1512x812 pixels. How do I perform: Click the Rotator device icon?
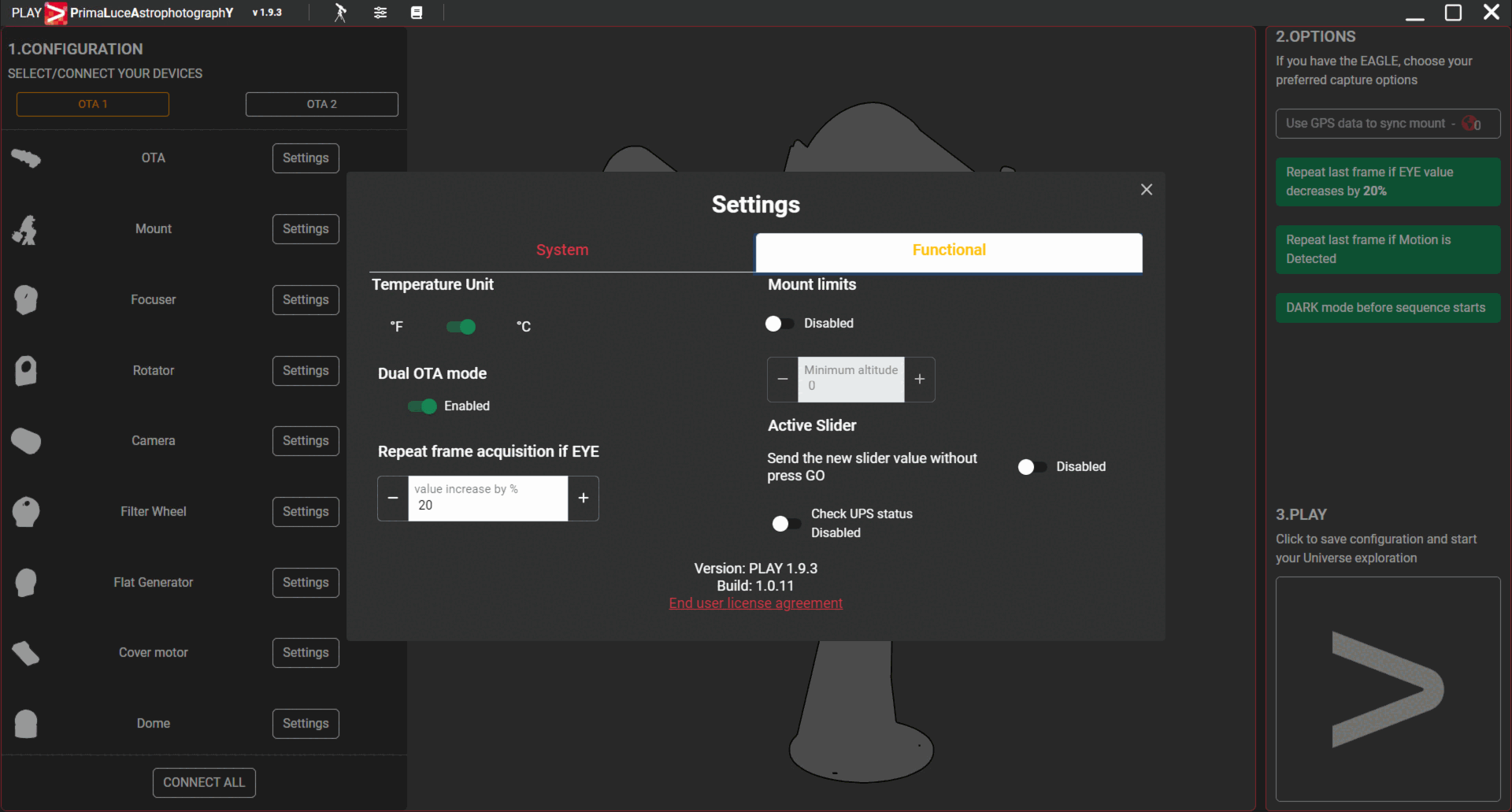coord(26,370)
